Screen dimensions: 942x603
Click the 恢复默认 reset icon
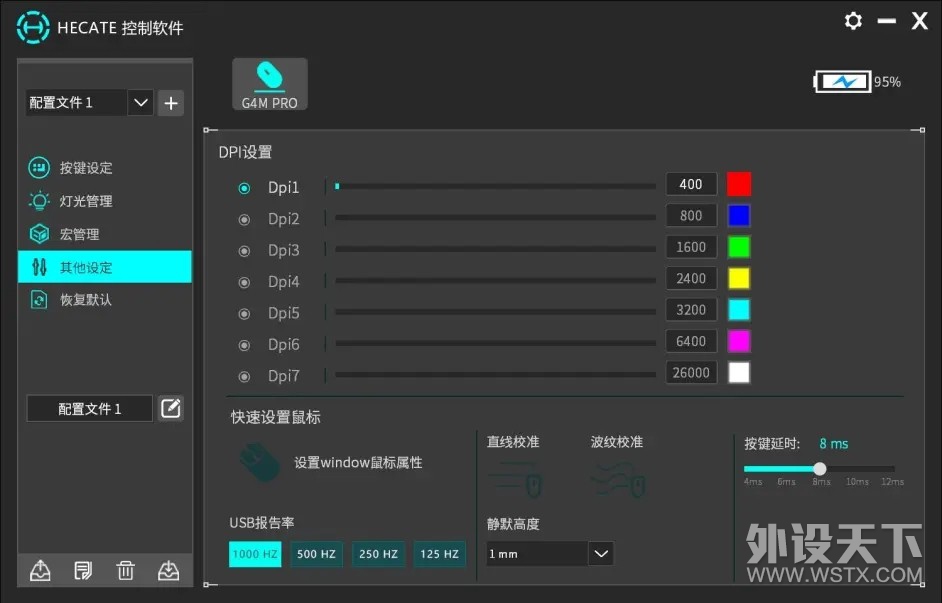[39, 300]
